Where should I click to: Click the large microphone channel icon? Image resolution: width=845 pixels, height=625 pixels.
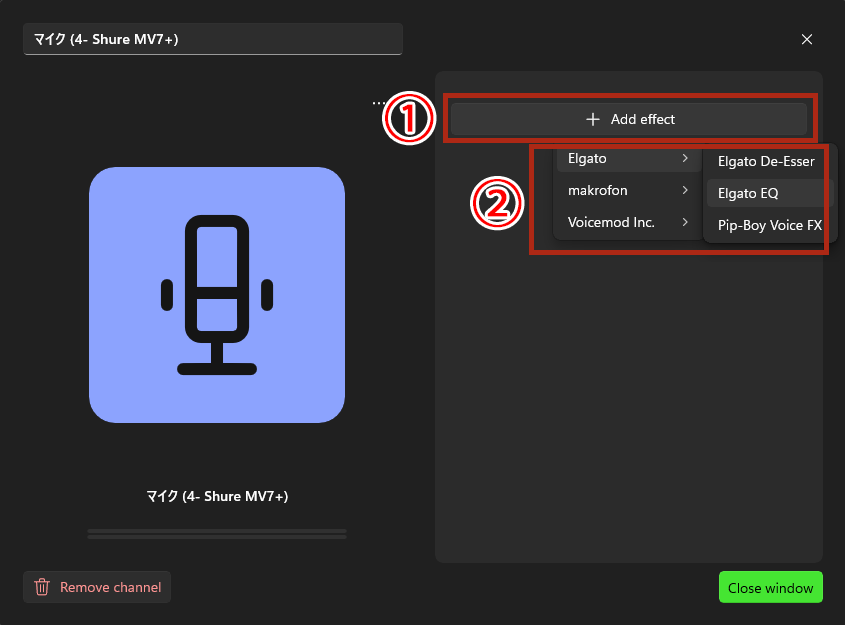[x=217, y=295]
